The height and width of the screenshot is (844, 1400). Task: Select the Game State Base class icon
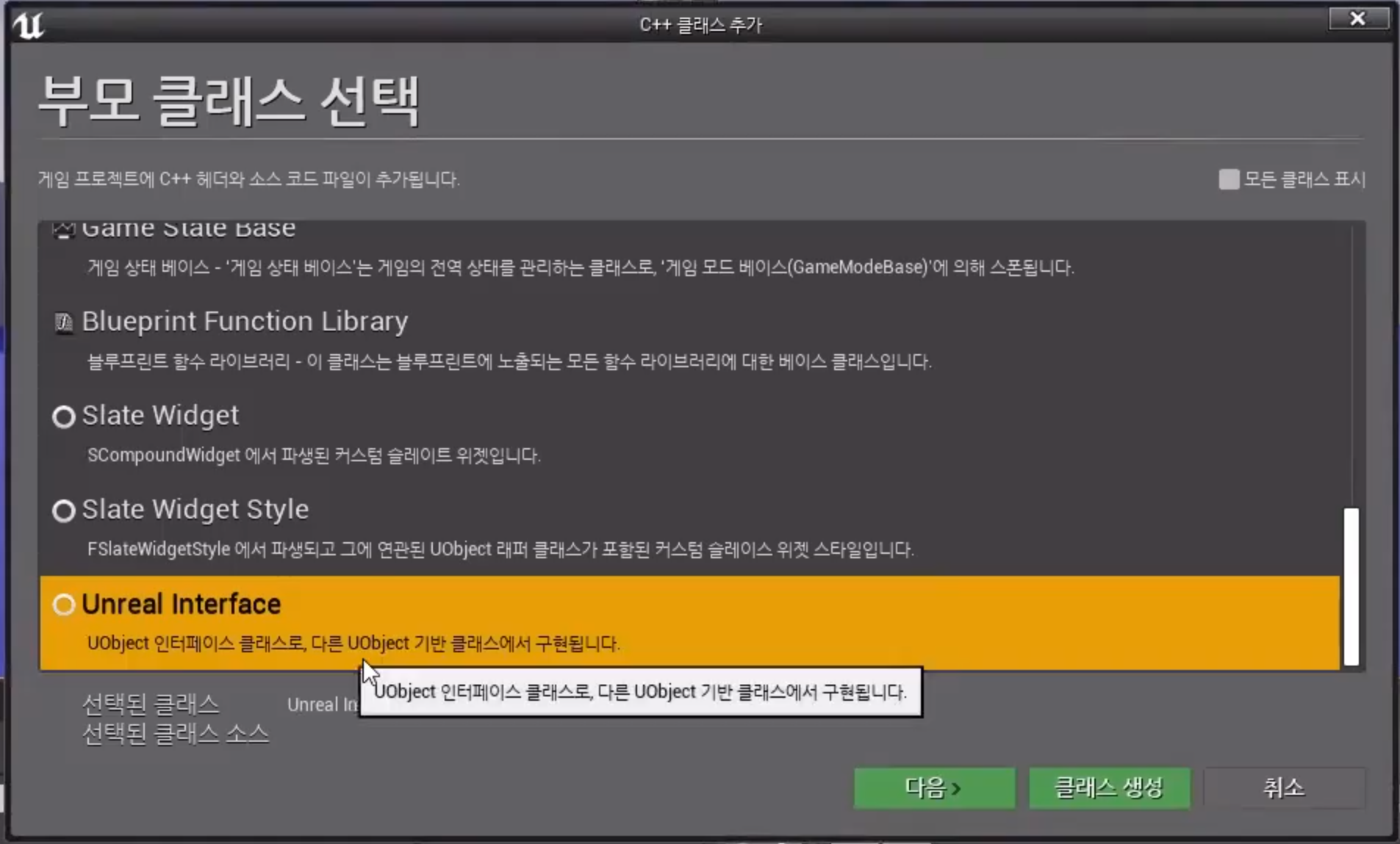63,231
